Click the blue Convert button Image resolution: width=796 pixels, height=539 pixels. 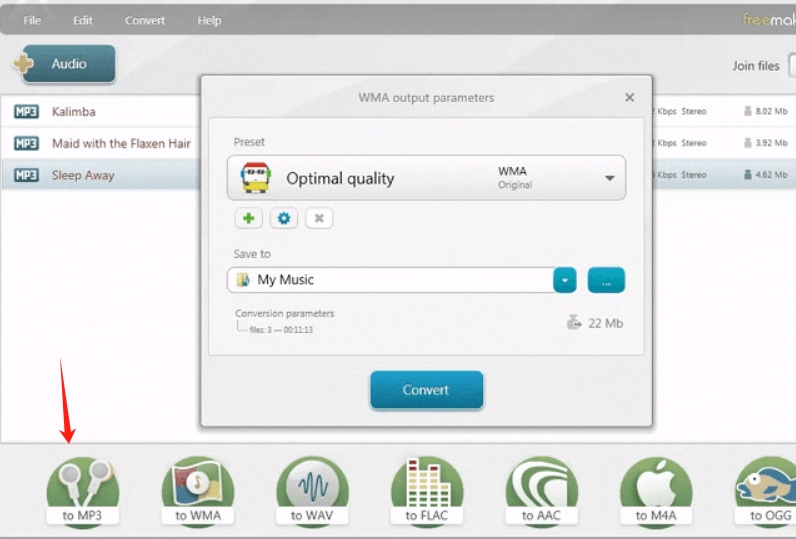426,390
